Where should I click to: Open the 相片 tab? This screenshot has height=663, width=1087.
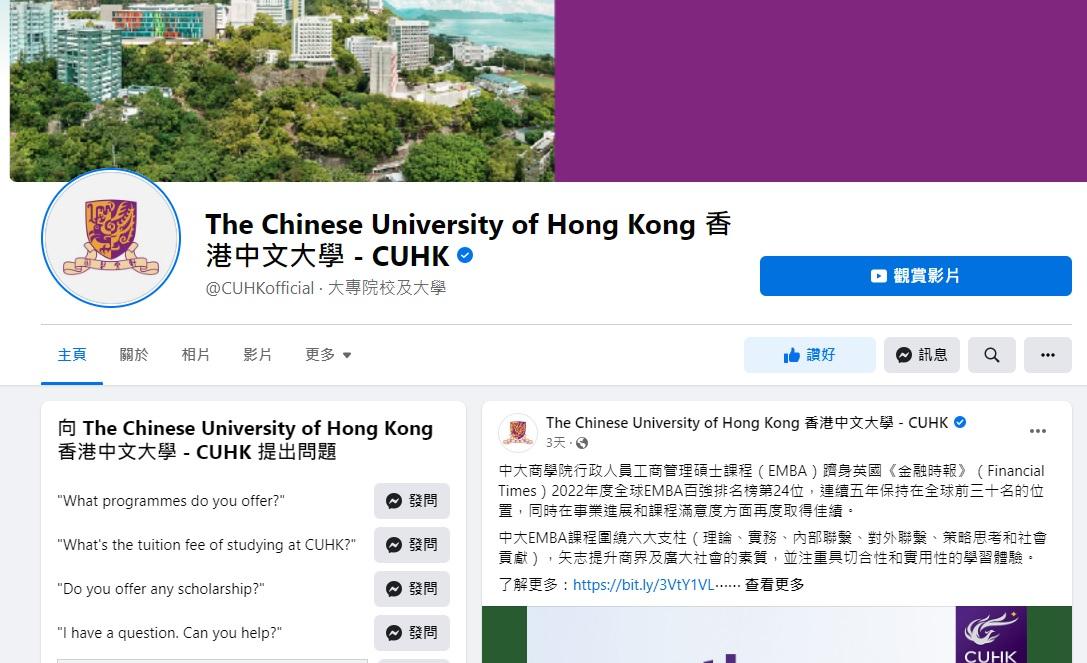pyautogui.click(x=195, y=355)
